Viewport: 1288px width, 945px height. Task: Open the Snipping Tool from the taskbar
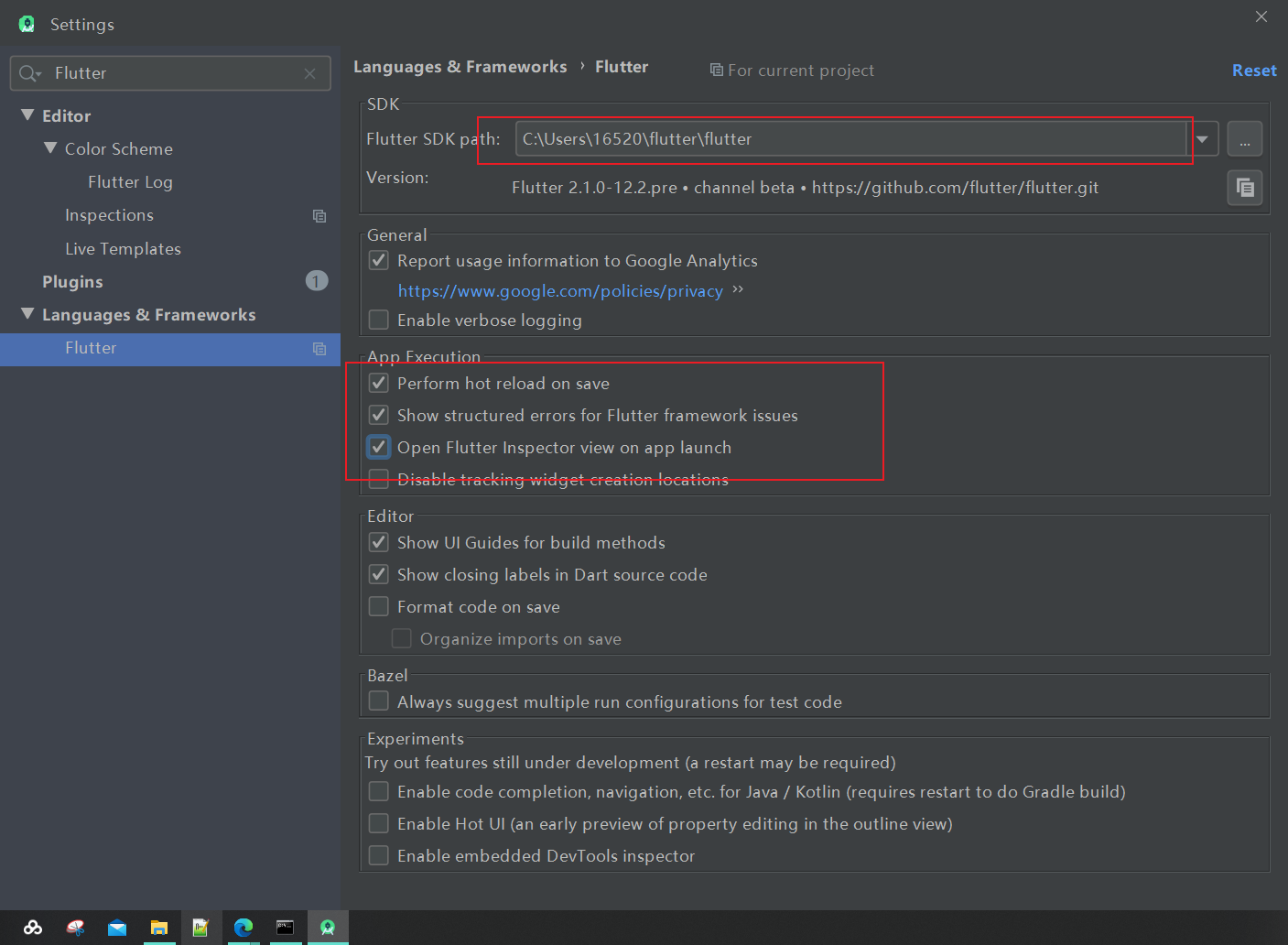click(75, 928)
